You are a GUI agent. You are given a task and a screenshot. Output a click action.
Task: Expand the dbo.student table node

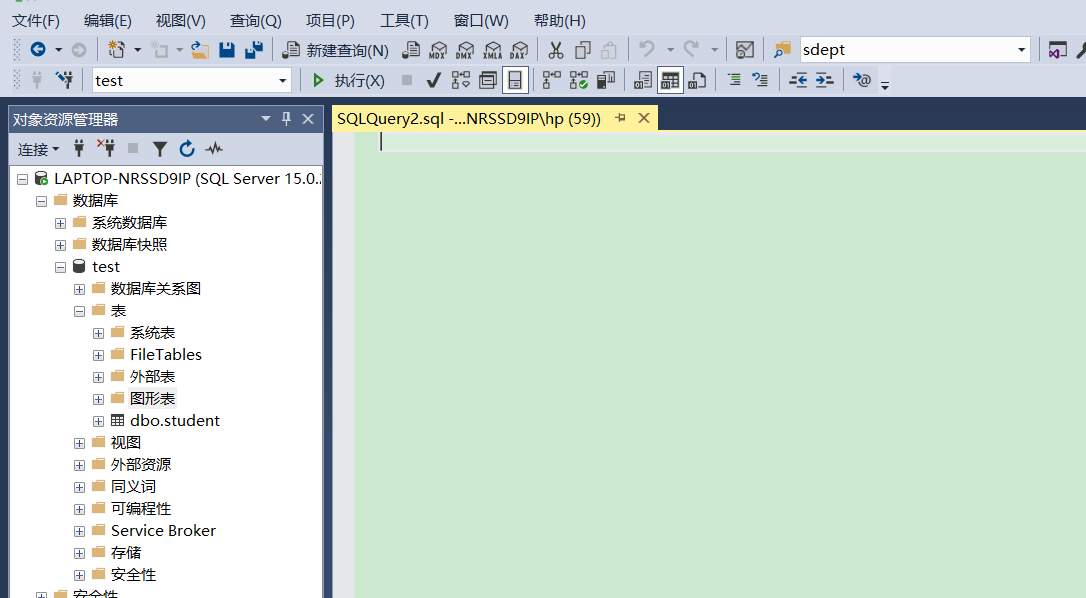coord(98,421)
